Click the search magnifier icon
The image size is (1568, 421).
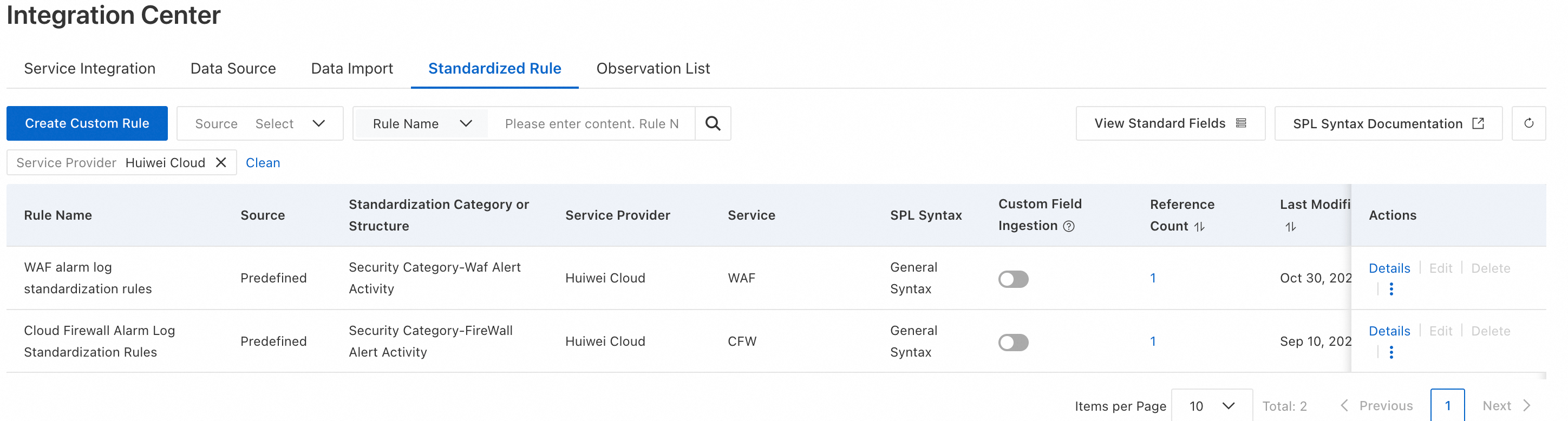click(712, 123)
